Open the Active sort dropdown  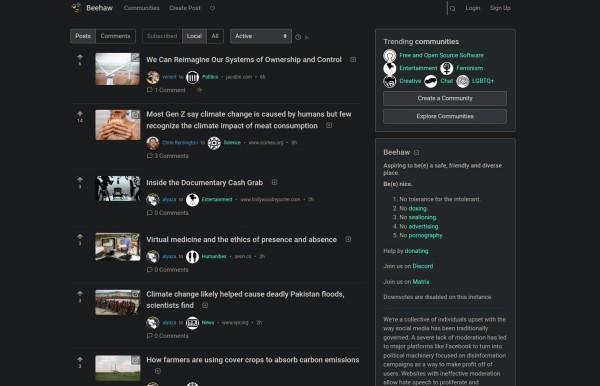(x=261, y=36)
